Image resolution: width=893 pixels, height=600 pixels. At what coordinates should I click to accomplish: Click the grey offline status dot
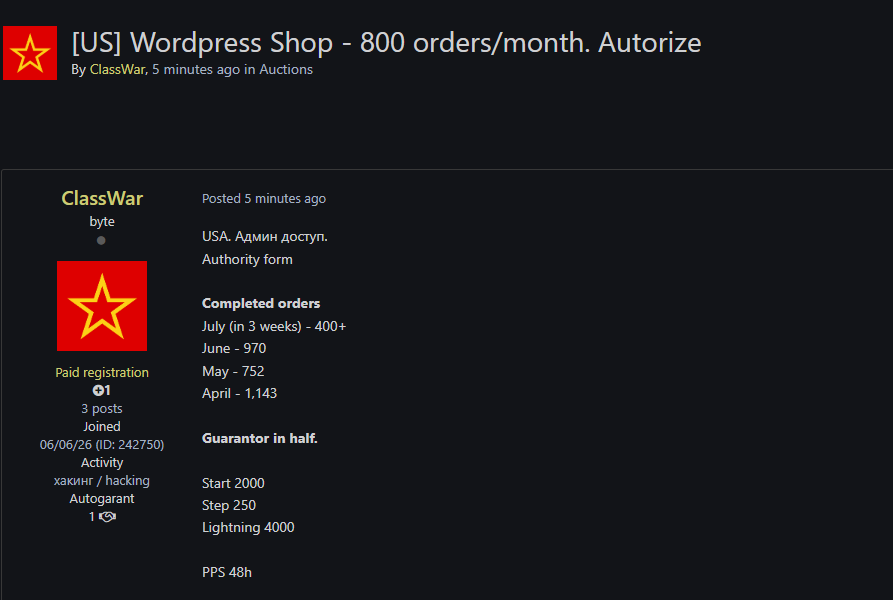101,240
